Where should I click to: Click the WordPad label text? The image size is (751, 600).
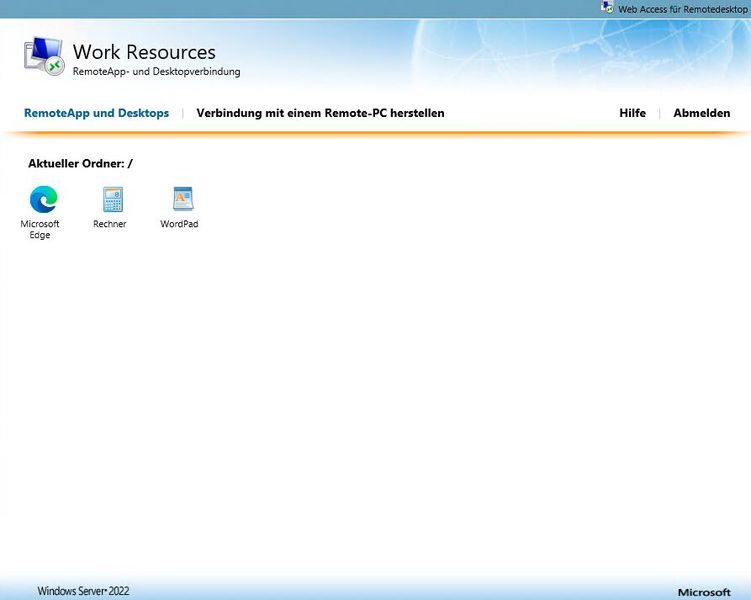pyautogui.click(x=179, y=224)
